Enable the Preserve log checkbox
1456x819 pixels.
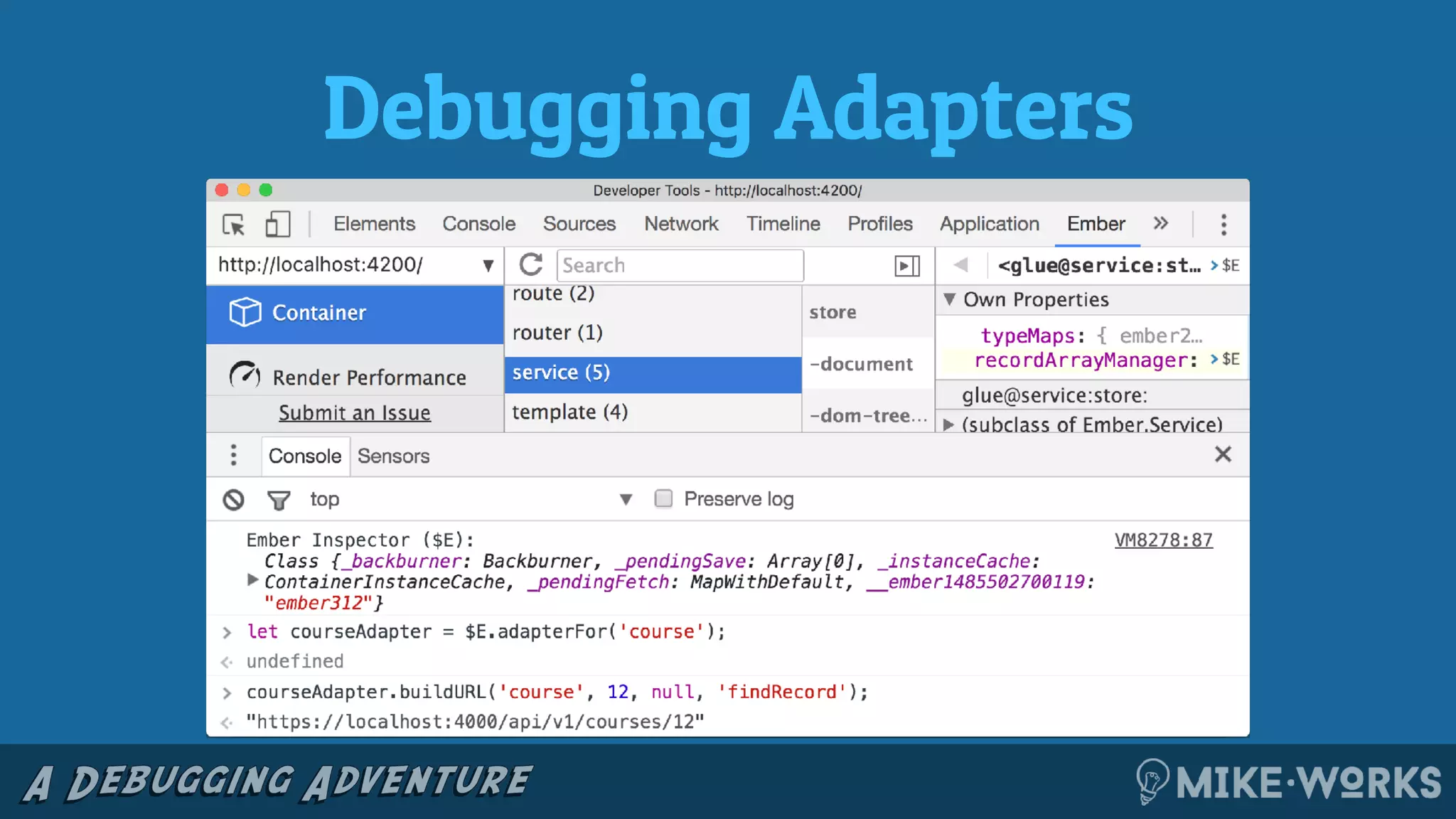coord(663,498)
